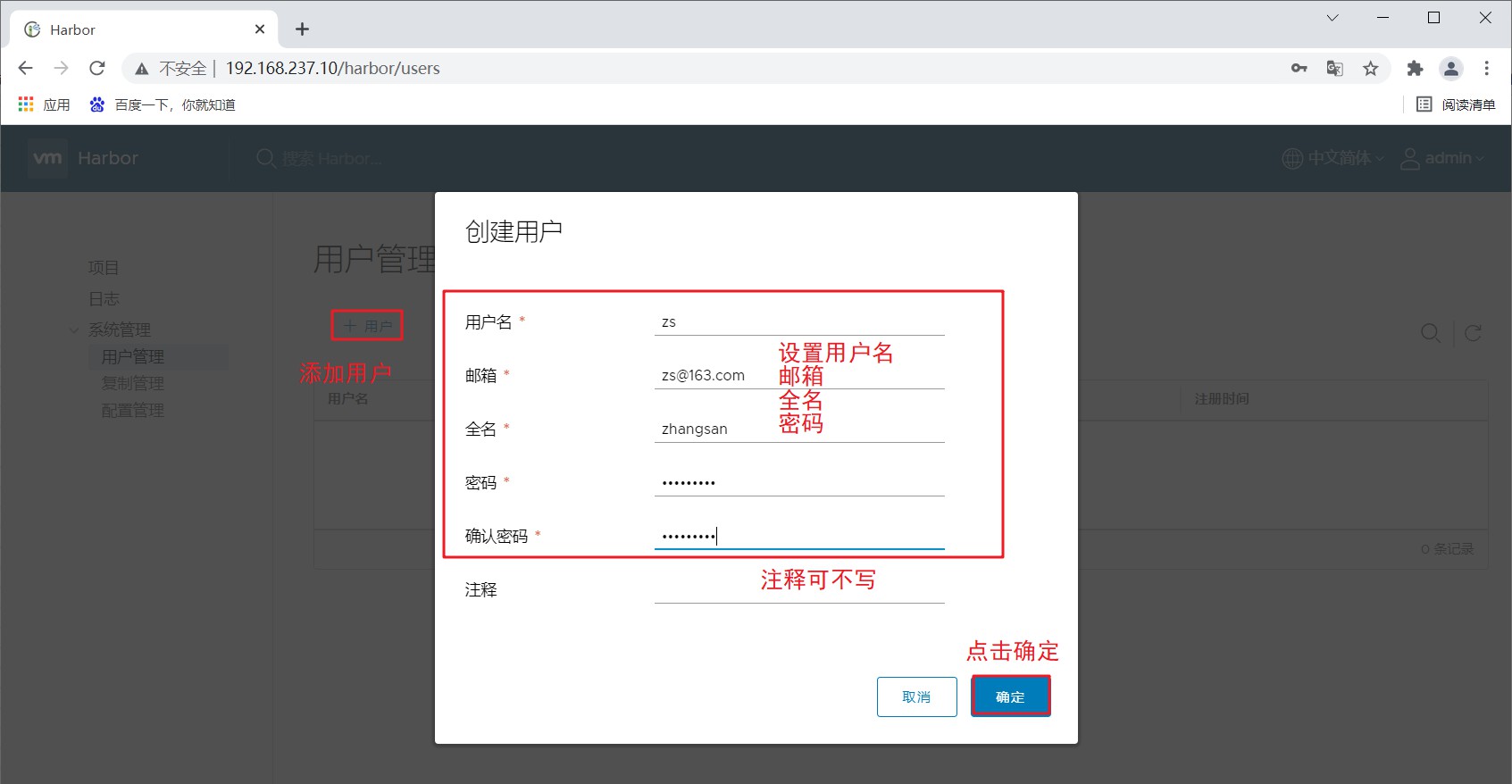Click the 用户名 input field

point(799,321)
